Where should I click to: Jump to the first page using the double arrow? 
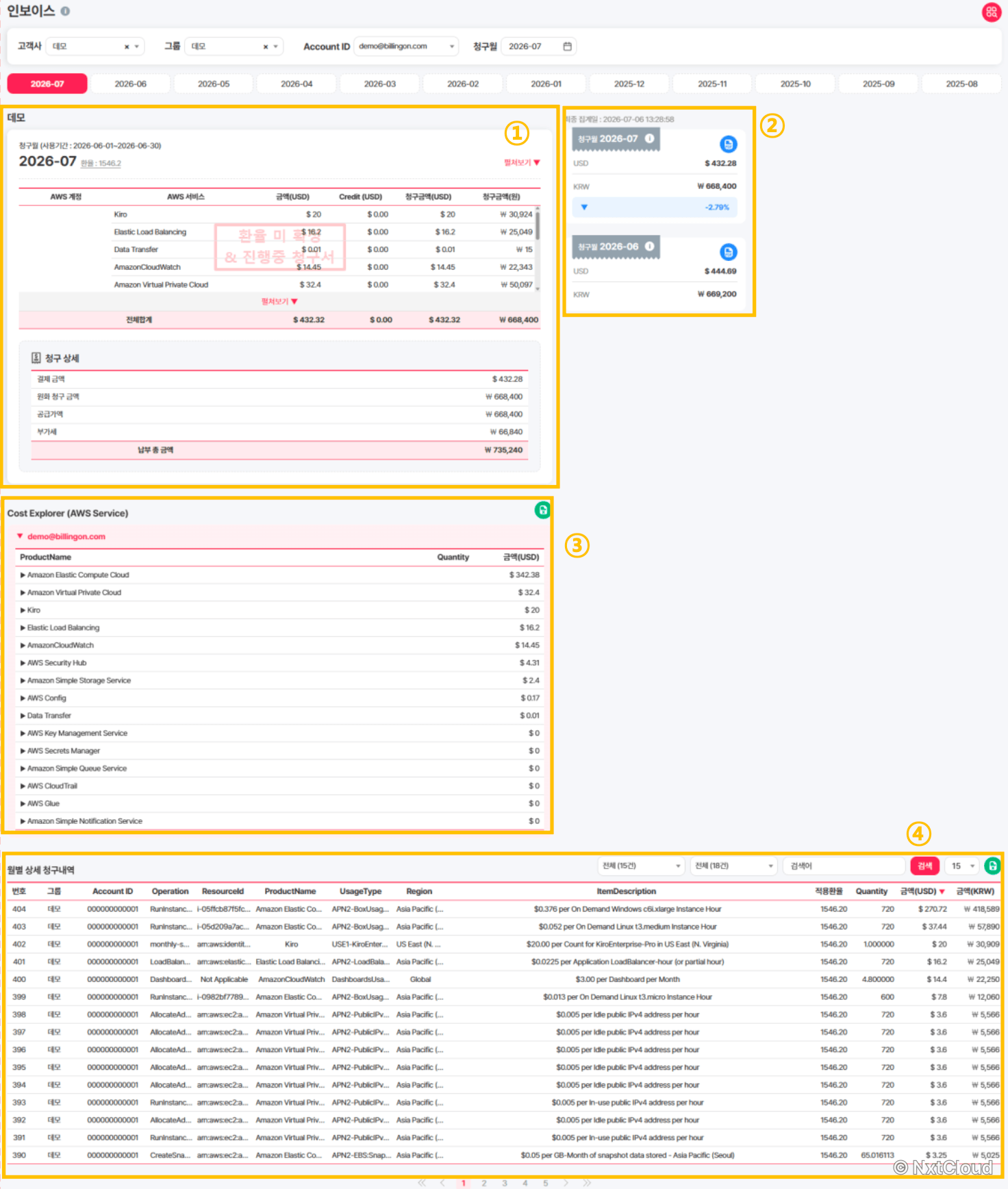pyautogui.click(x=422, y=1183)
